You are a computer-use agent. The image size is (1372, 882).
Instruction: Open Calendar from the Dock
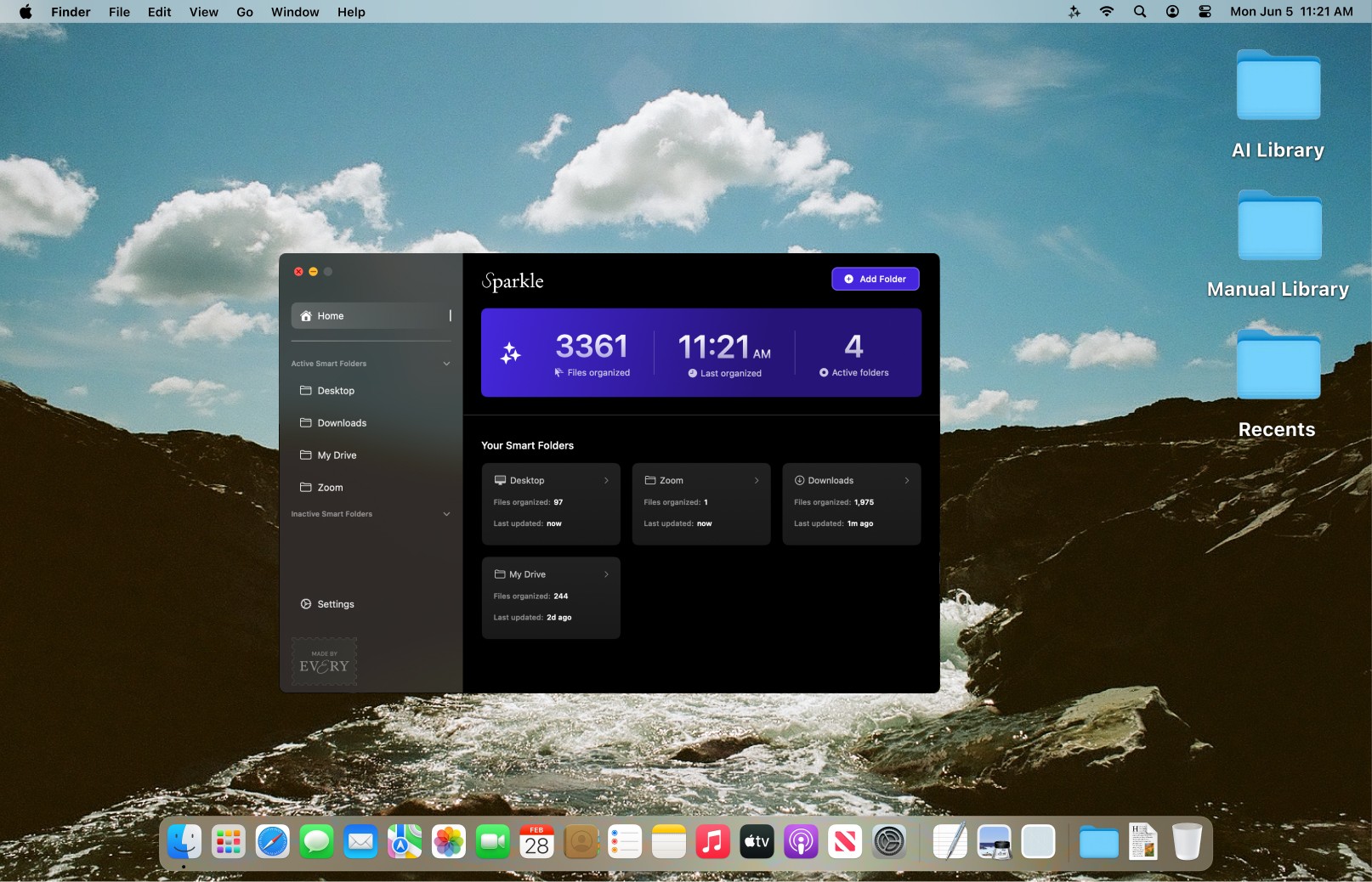(x=536, y=842)
